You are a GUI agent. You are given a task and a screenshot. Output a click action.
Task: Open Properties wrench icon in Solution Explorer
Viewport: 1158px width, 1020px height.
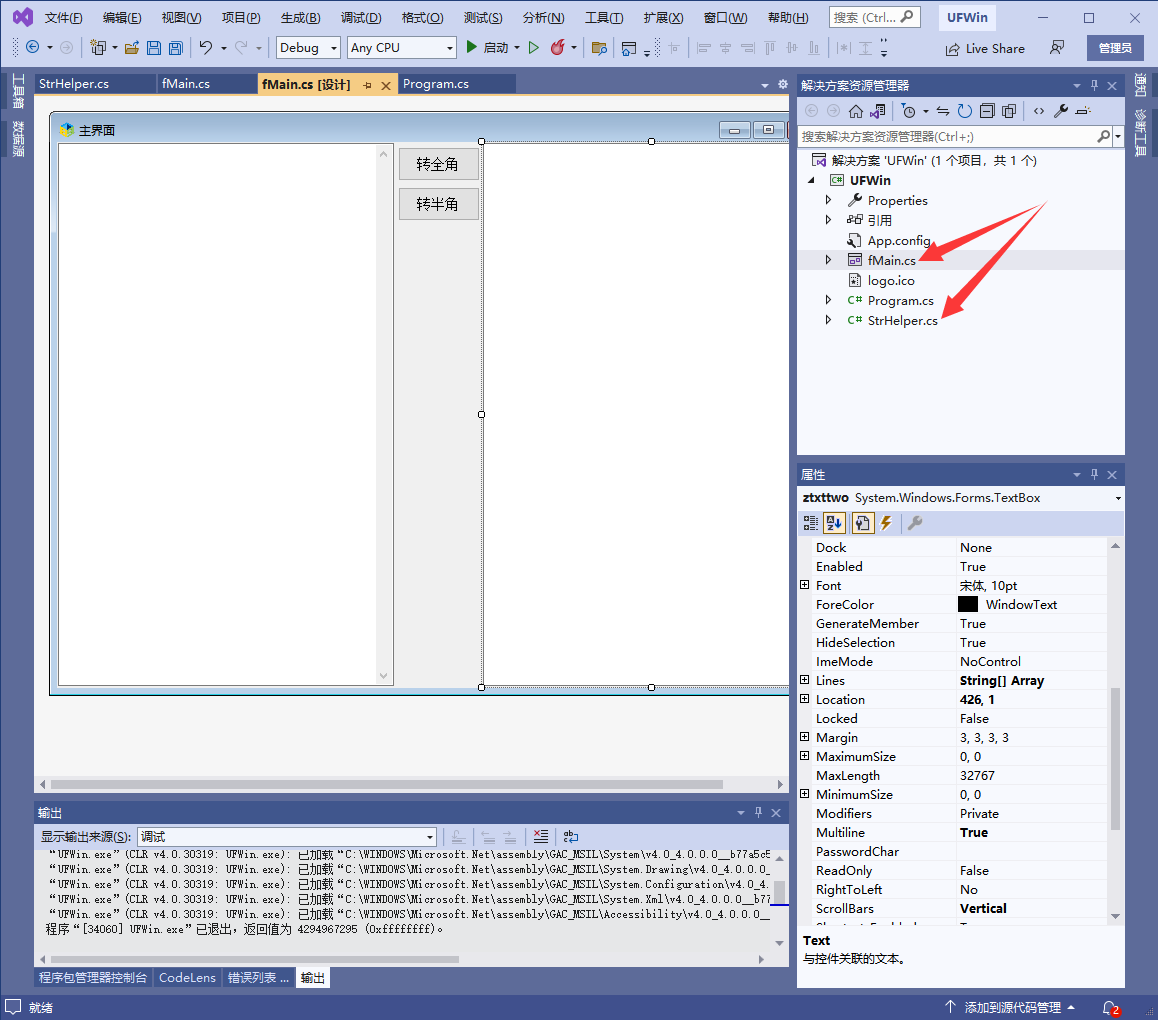[1061, 111]
